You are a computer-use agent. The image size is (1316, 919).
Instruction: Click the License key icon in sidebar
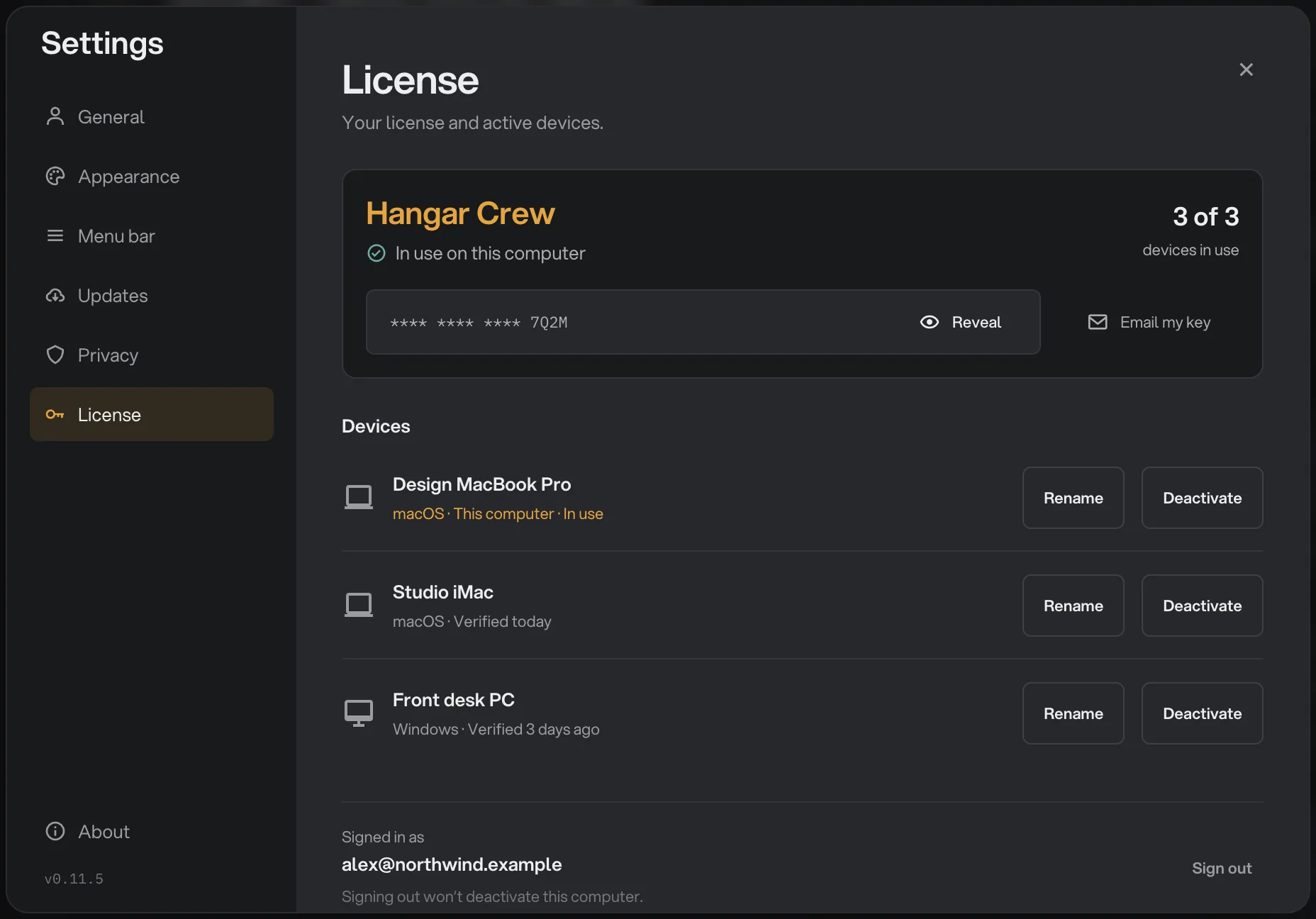[x=55, y=414]
